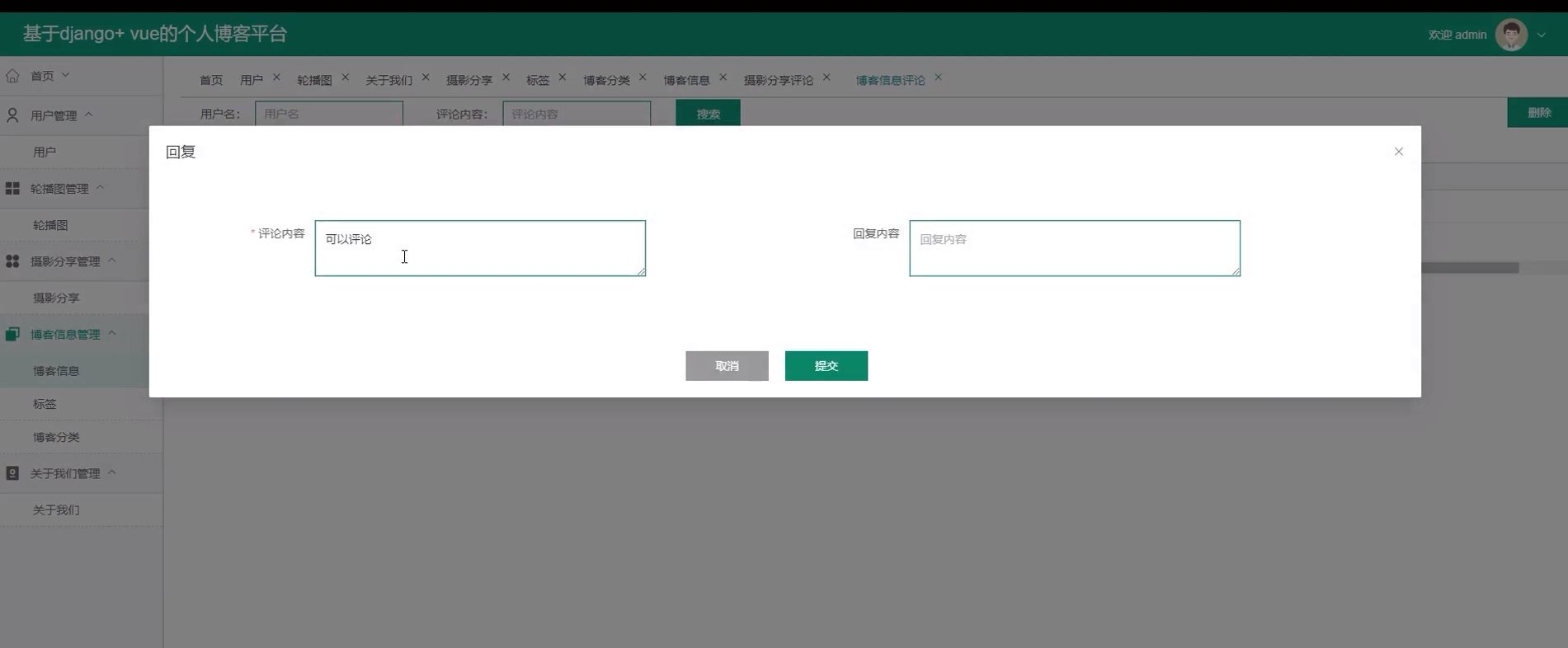Click the home icon in sidebar
The image size is (1568, 648).
click(12, 76)
